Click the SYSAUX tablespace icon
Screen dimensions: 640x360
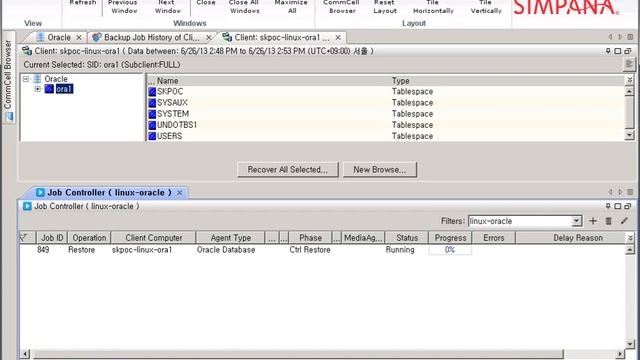[x=152, y=102]
